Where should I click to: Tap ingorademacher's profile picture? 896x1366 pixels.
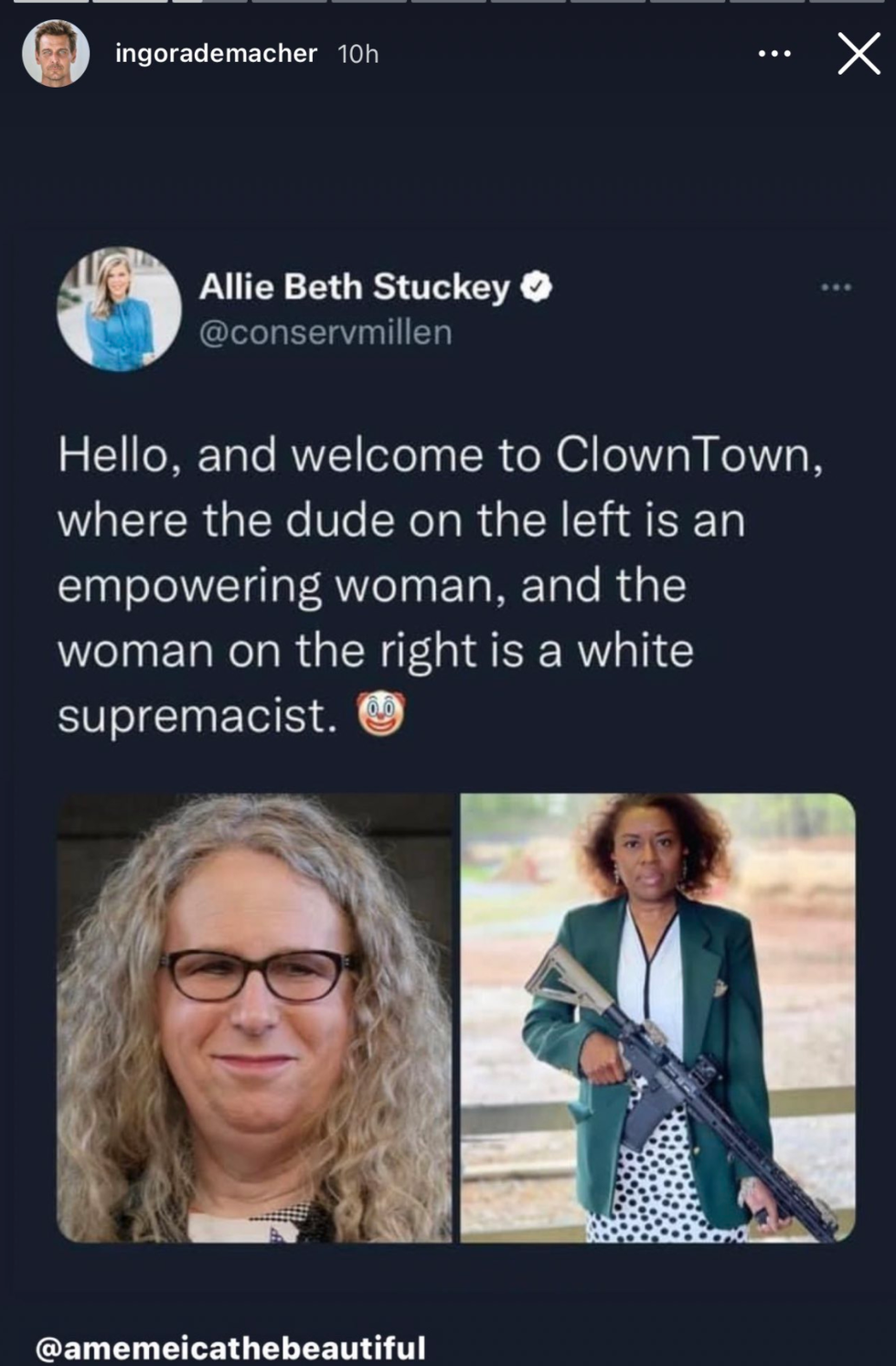tap(56, 53)
